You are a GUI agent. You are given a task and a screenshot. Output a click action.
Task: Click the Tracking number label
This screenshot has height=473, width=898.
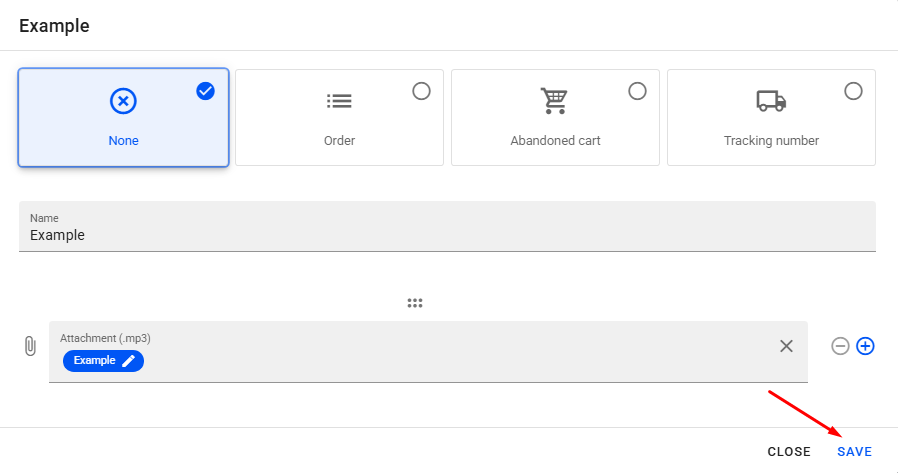pos(771,141)
